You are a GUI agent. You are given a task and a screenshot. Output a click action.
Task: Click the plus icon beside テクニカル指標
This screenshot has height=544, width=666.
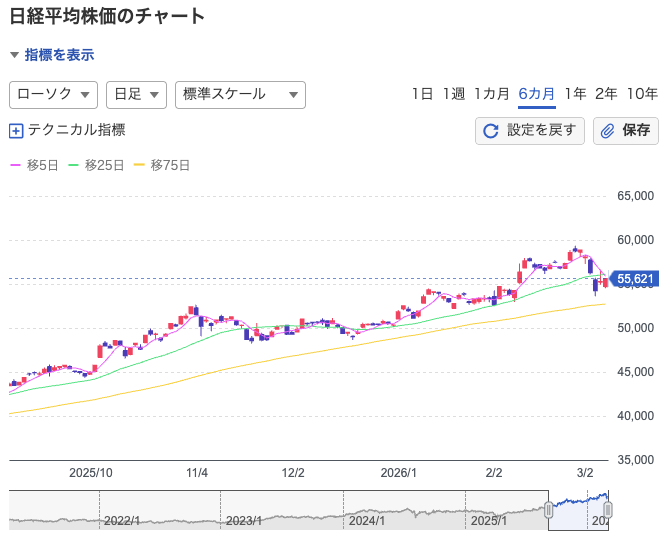(16, 131)
